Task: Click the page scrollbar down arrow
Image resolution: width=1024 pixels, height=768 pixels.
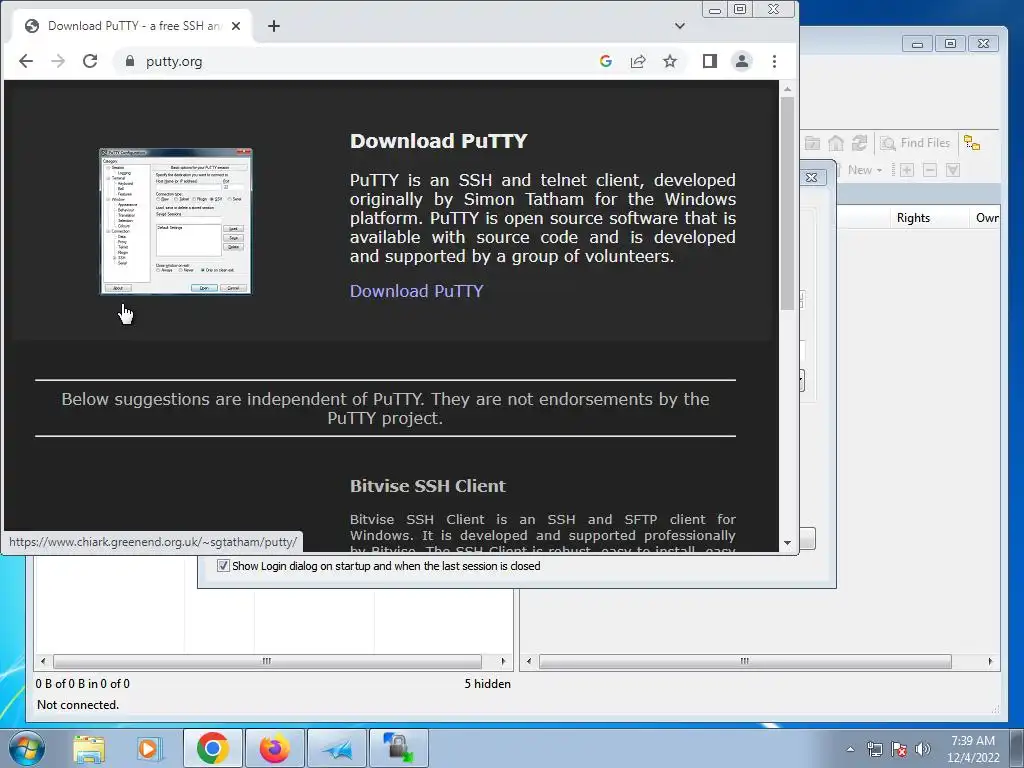Action: point(787,543)
